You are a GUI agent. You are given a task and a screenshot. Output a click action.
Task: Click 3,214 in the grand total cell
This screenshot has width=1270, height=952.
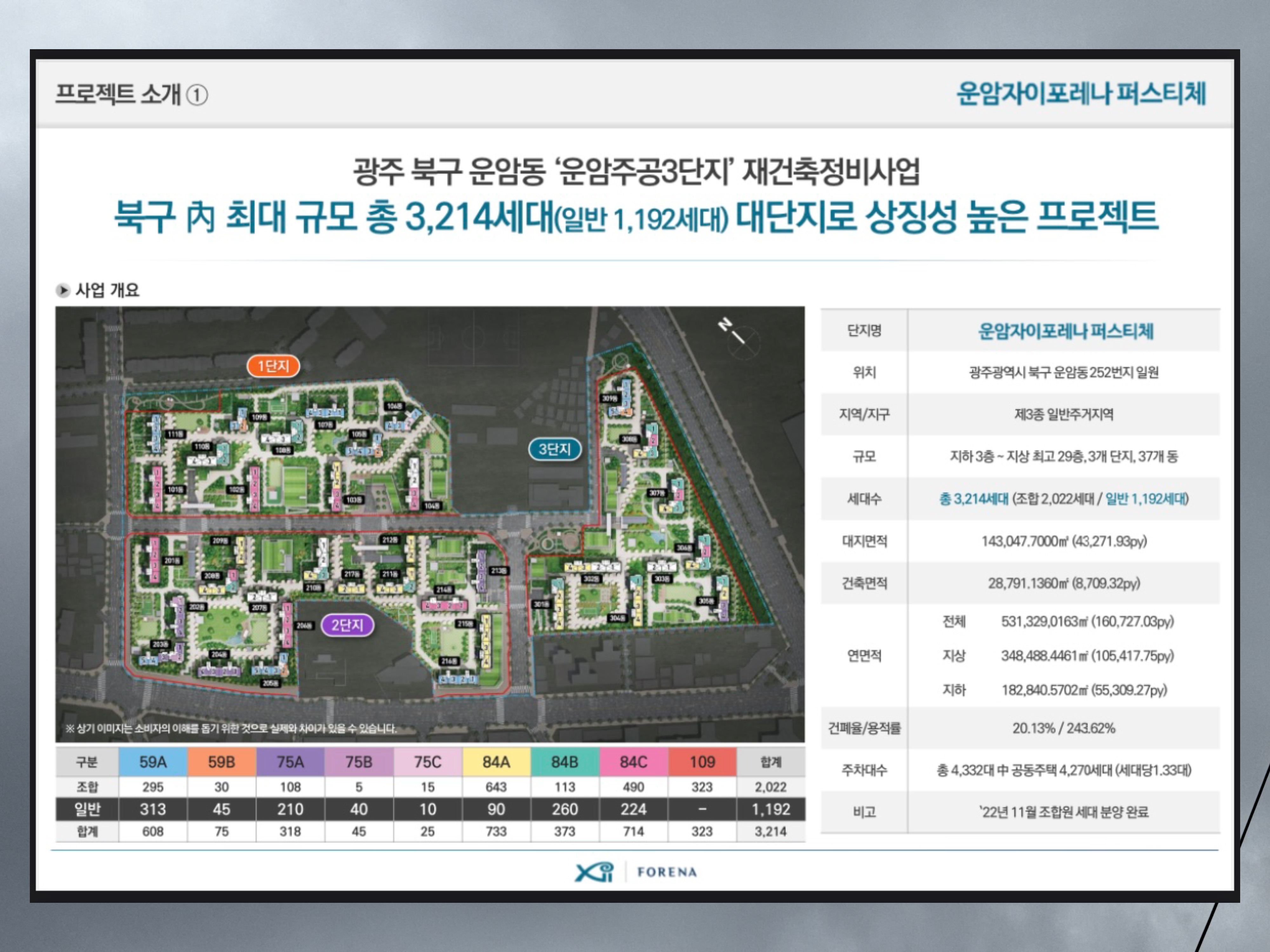(771, 831)
